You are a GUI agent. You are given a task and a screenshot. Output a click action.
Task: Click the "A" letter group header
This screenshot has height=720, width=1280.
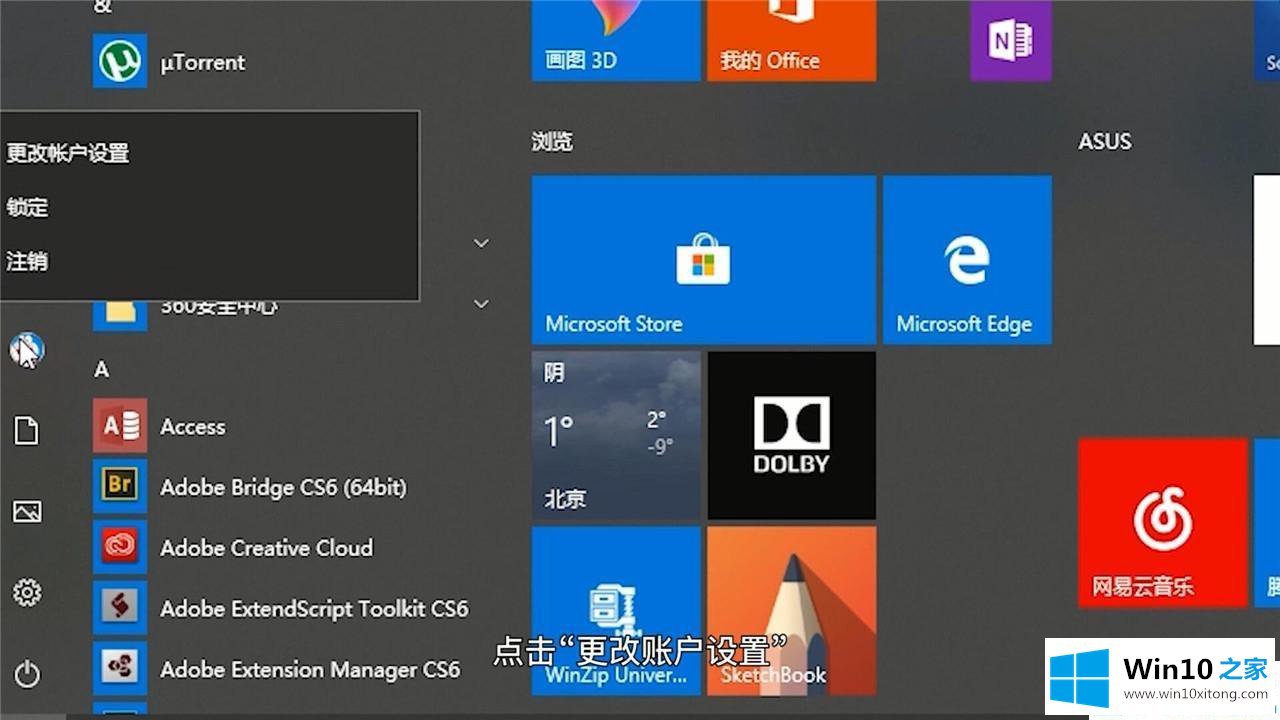click(101, 370)
